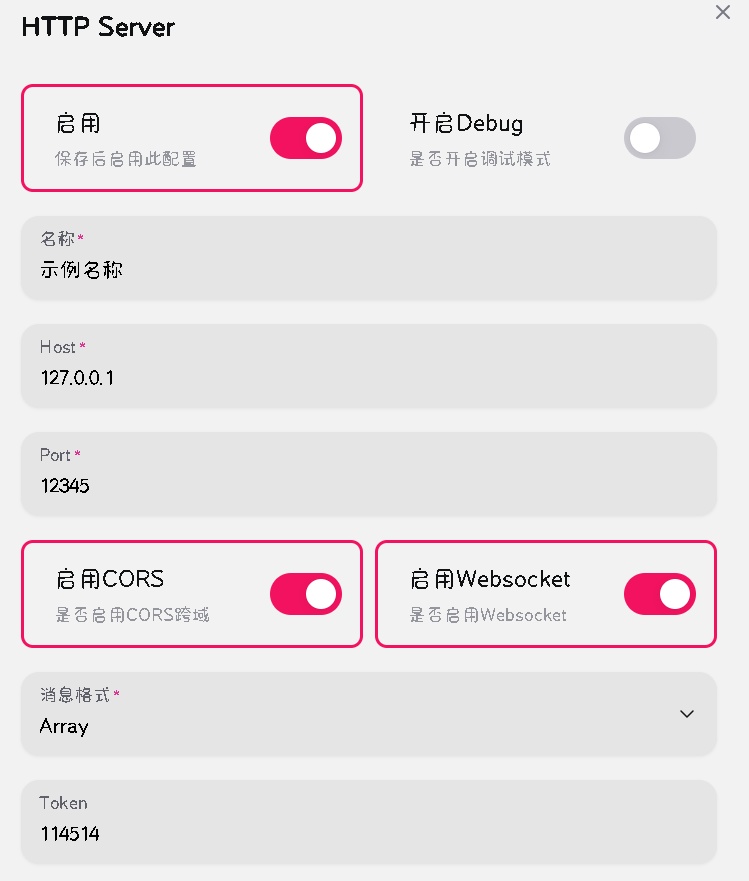Click the 保存后启用此配置 description text

coord(125,159)
